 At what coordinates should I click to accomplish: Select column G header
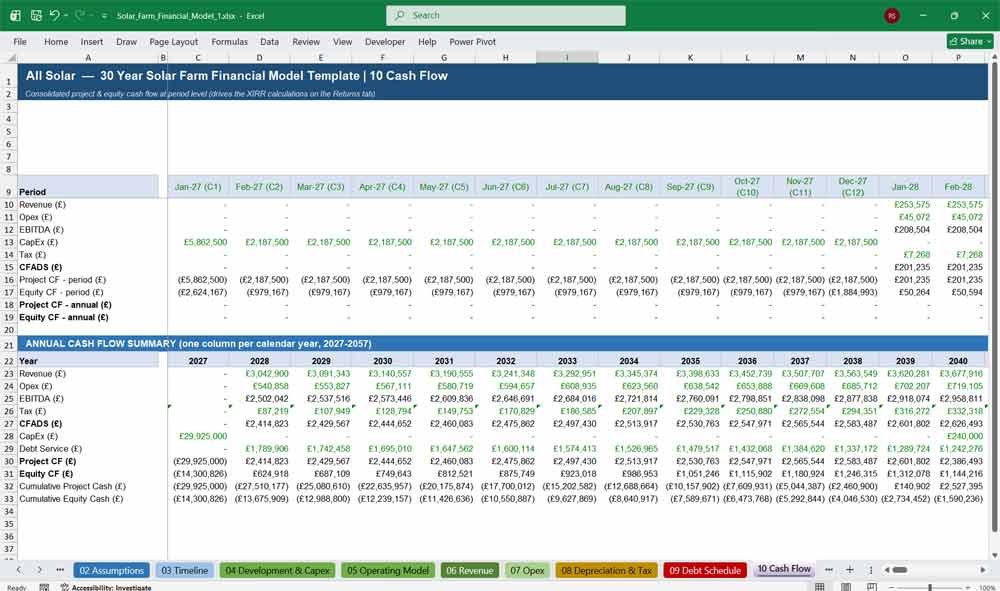(444, 57)
